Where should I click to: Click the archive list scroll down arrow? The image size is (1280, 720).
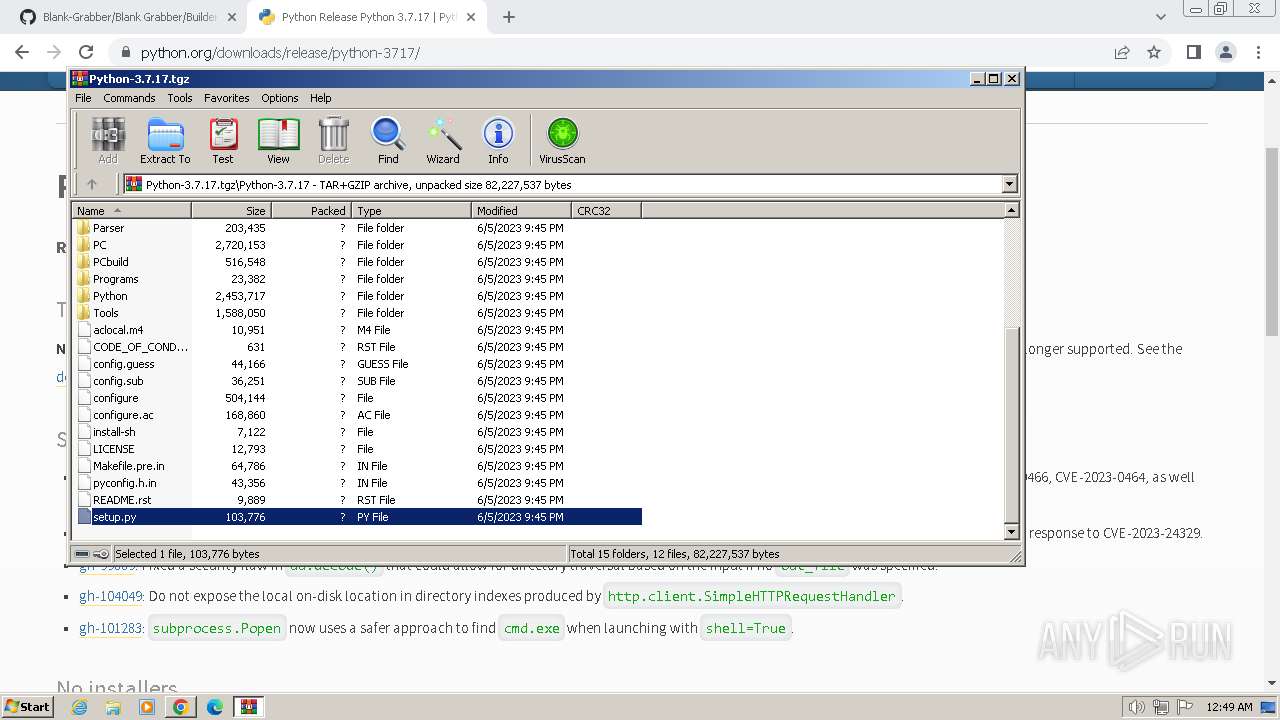(x=1011, y=532)
